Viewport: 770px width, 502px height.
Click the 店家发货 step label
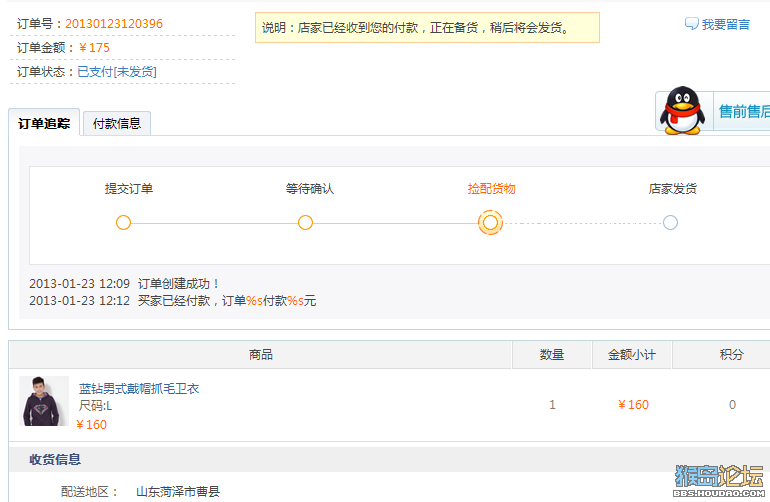pos(673,189)
